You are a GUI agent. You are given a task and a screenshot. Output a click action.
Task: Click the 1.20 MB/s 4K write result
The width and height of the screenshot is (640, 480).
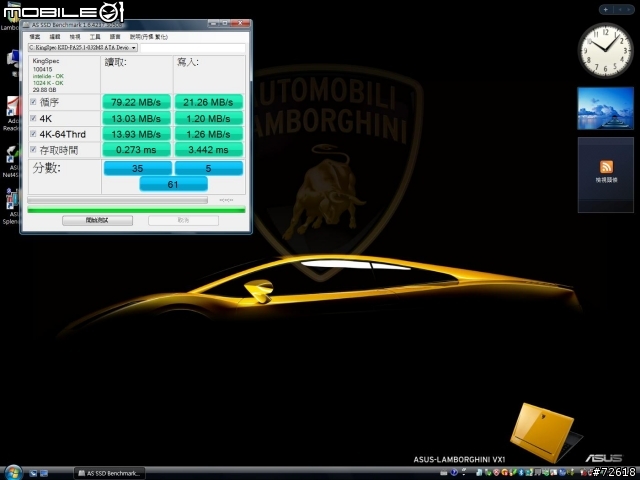coord(209,118)
